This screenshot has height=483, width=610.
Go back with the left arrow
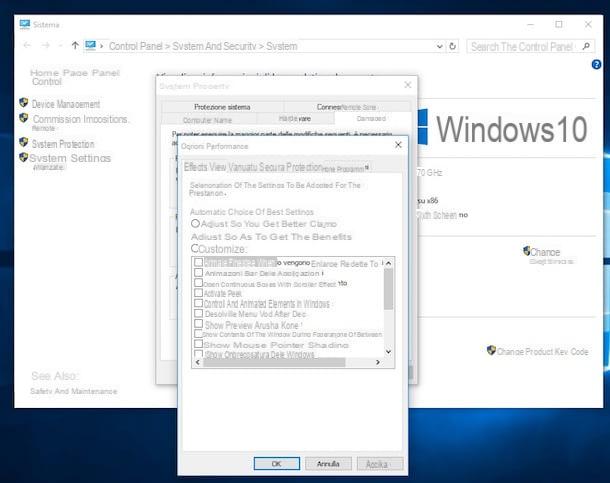(x=27, y=46)
